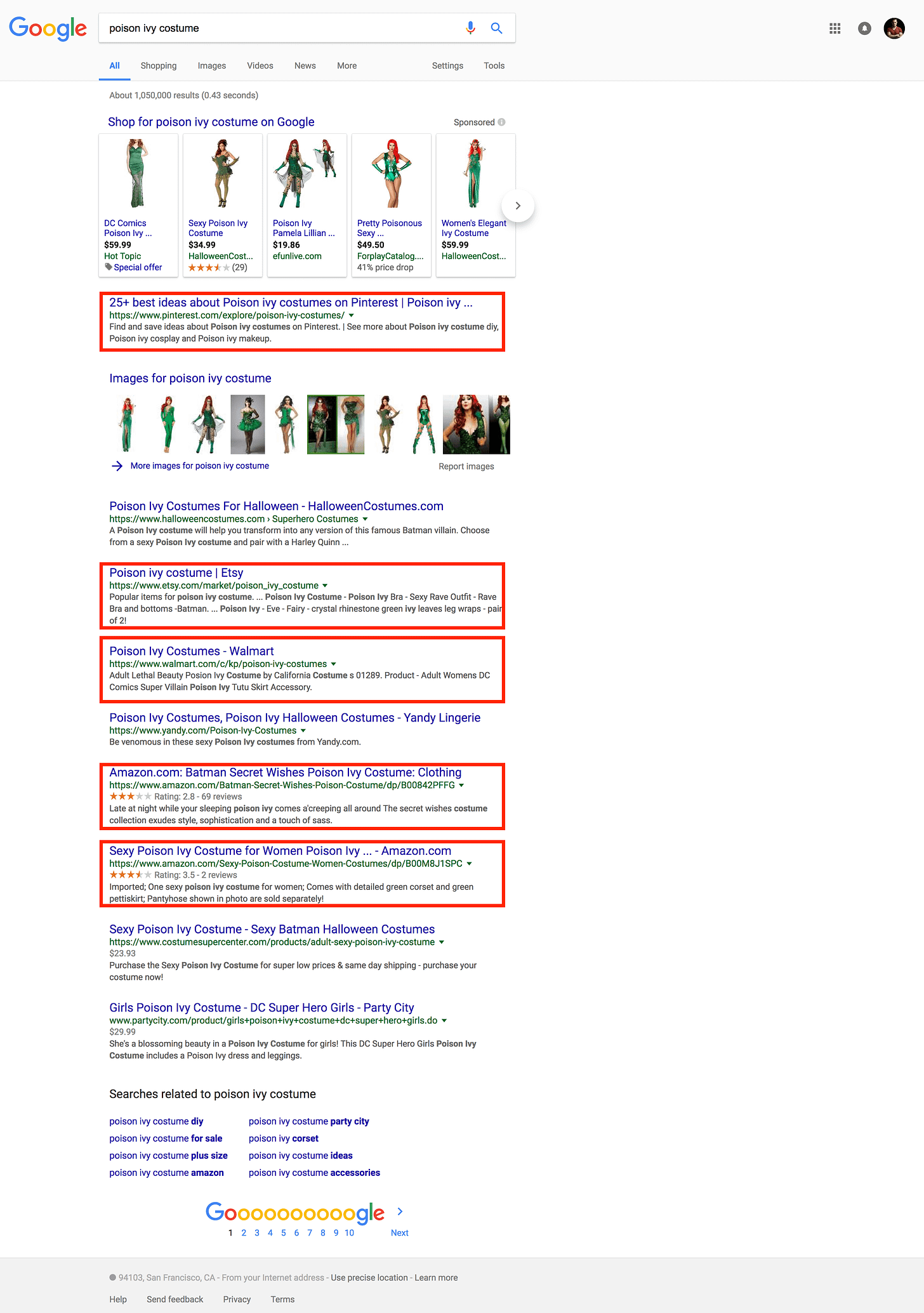Viewport: 924px width, 1313px height.
Task: Select the All search tab
Action: click(x=114, y=65)
